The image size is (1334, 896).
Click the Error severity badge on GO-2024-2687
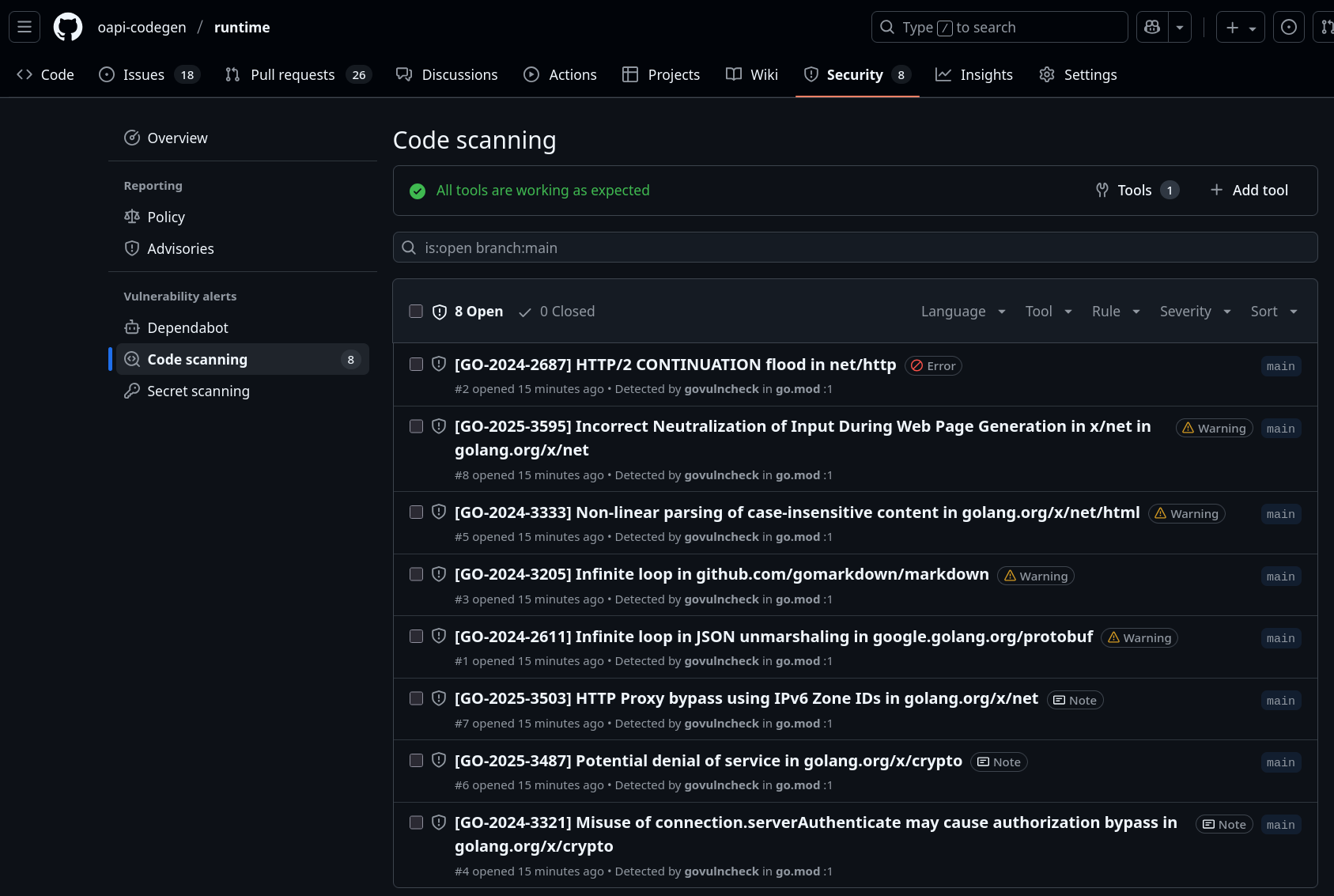(x=933, y=365)
